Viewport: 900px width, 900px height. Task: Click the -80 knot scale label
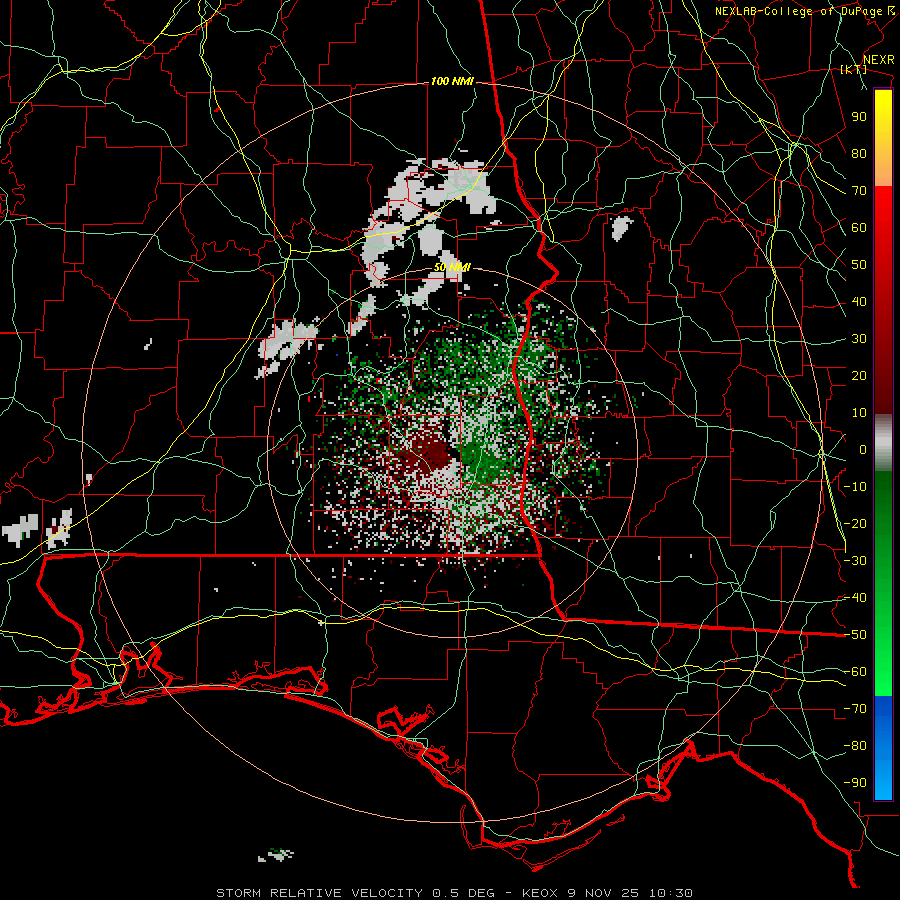tap(855, 746)
